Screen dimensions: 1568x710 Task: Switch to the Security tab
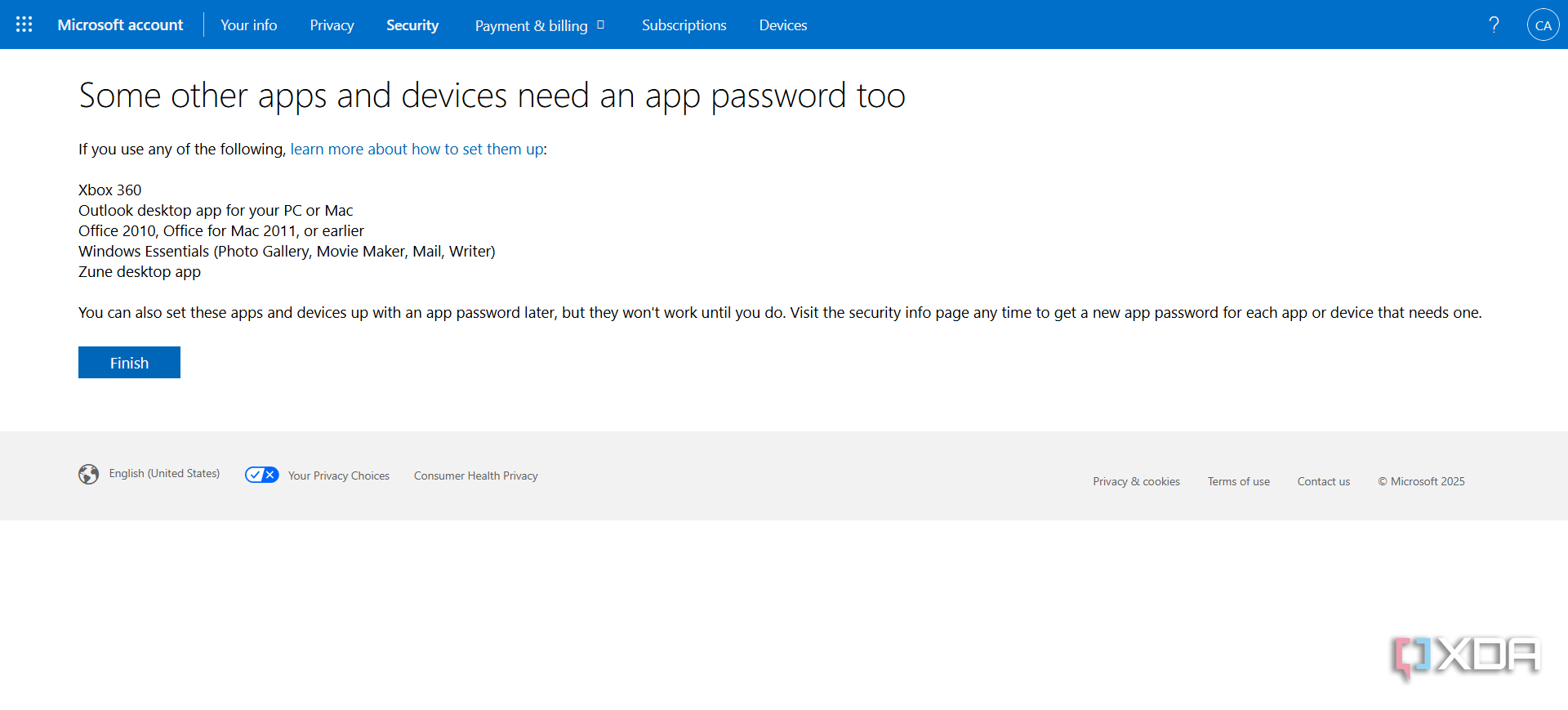coord(412,25)
